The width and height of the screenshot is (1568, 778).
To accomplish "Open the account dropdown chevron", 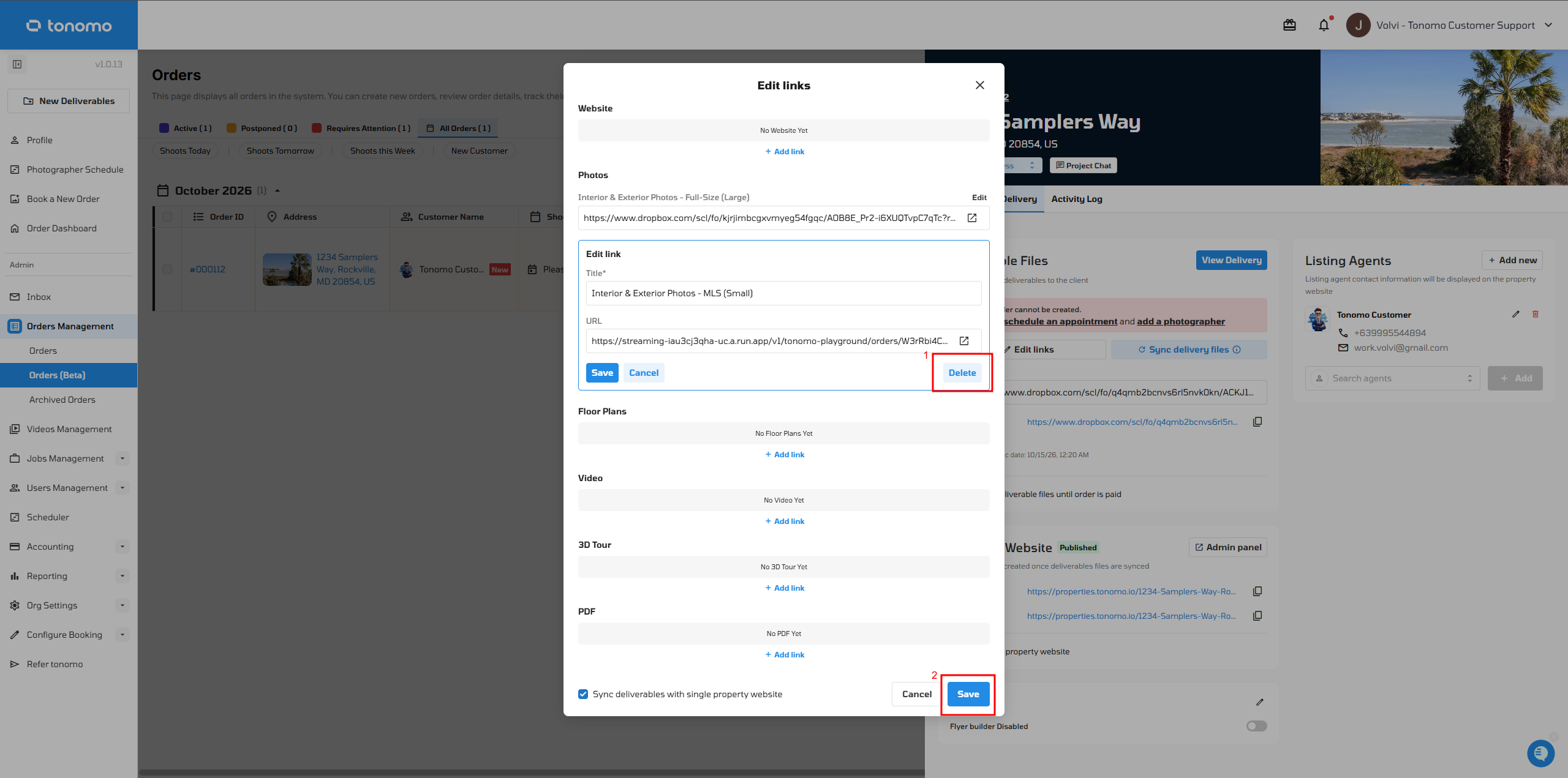I will 1549,25.
